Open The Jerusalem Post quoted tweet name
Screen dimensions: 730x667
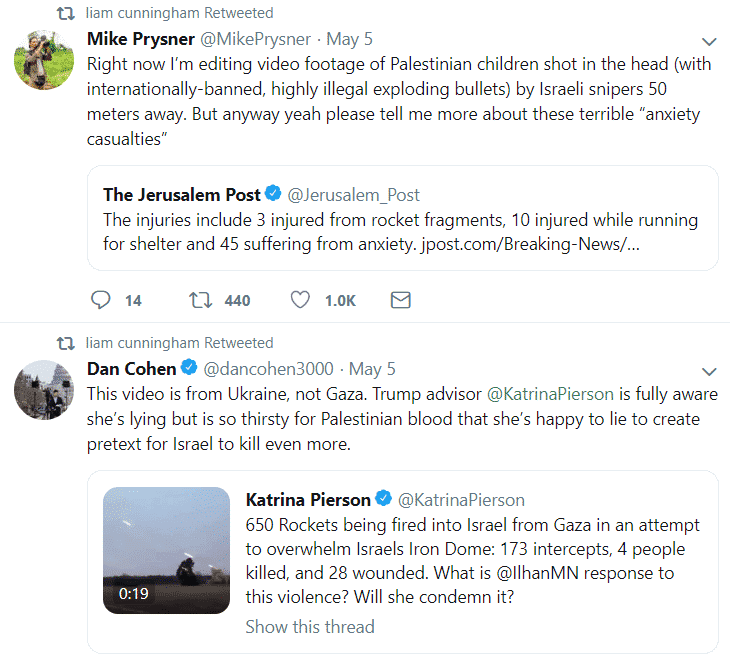182,195
